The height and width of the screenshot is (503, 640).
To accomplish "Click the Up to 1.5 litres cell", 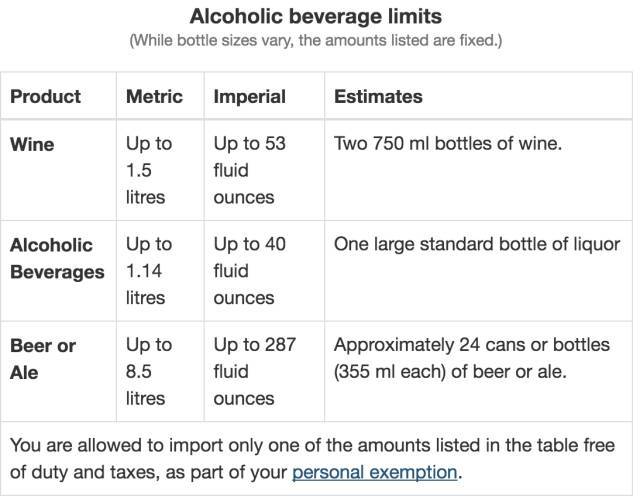I will pos(149,170).
